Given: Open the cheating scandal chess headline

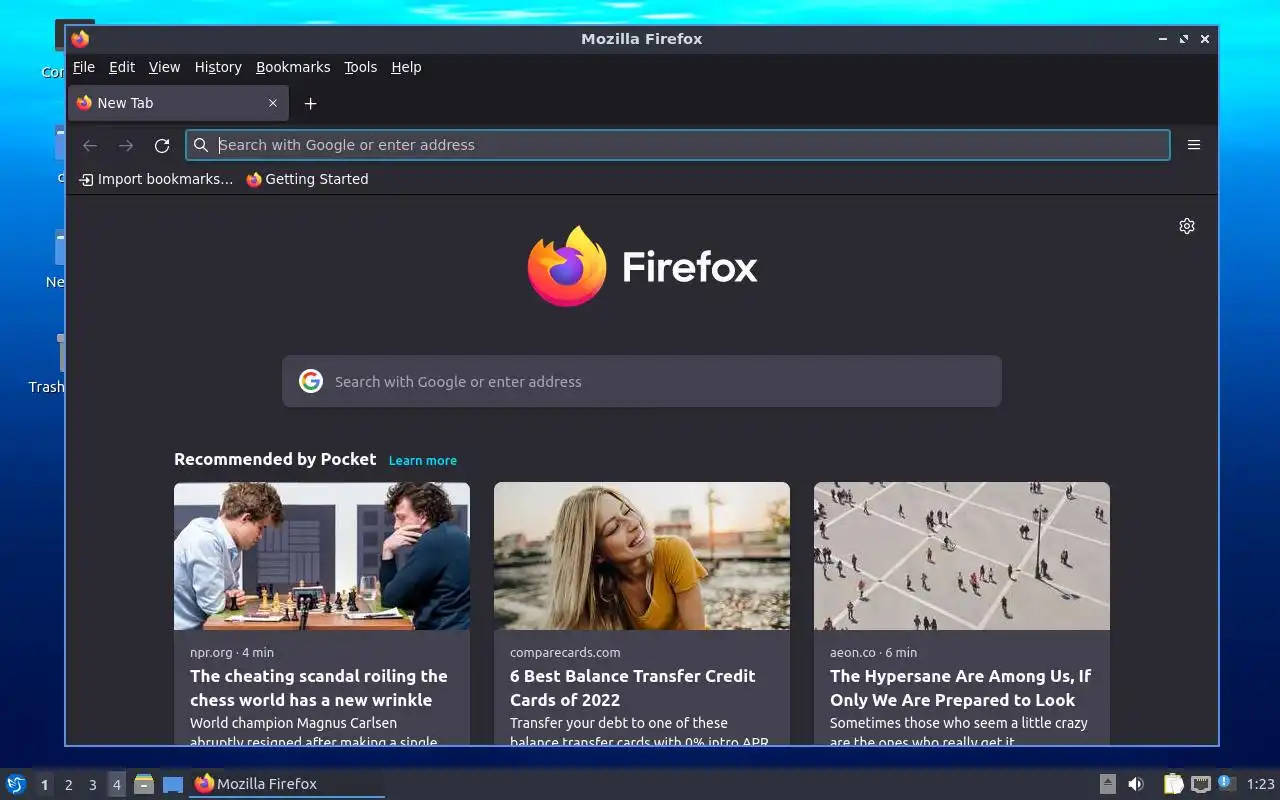Looking at the screenshot, I should point(319,688).
